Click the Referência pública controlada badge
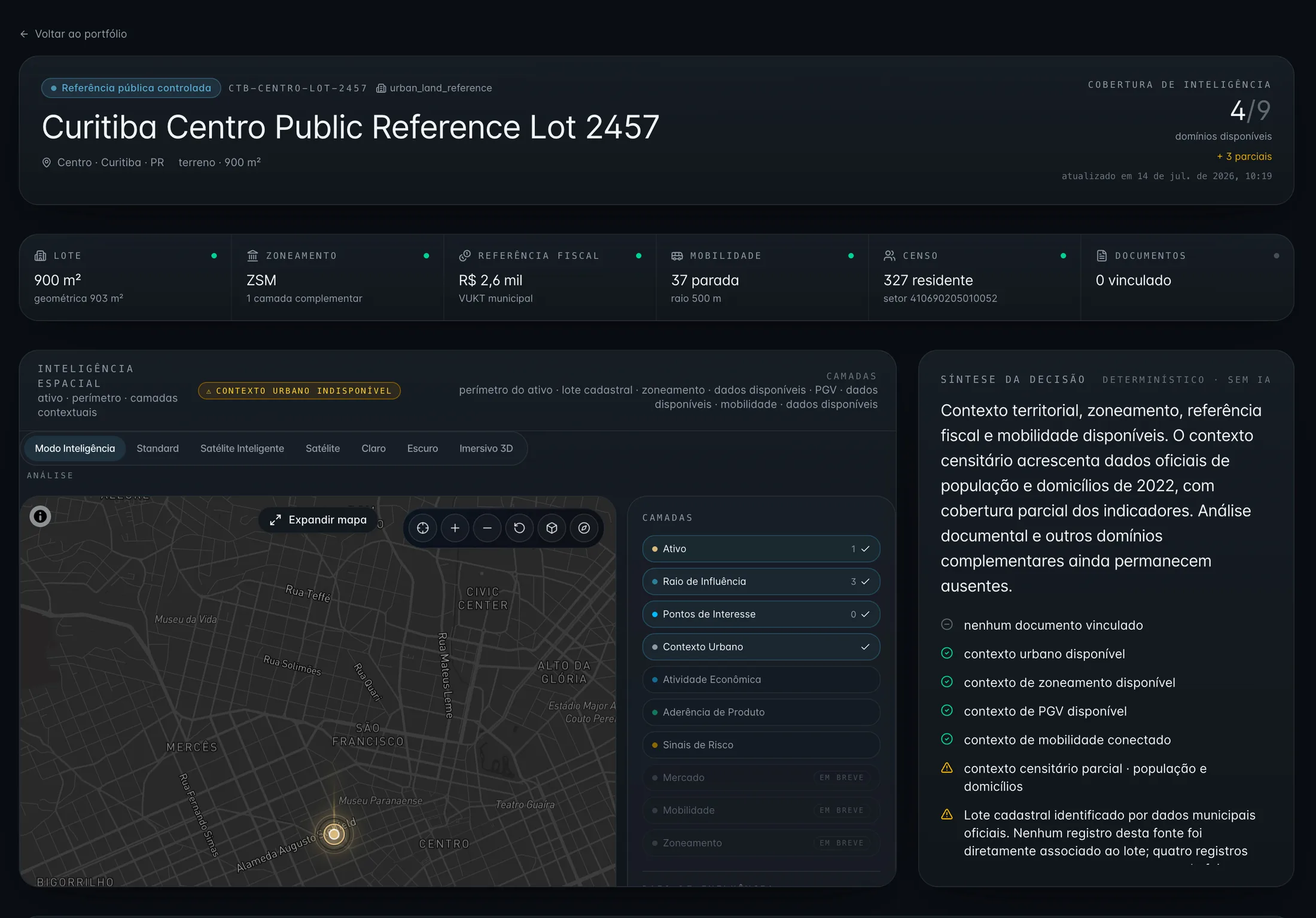The height and width of the screenshot is (918, 1316). point(131,88)
